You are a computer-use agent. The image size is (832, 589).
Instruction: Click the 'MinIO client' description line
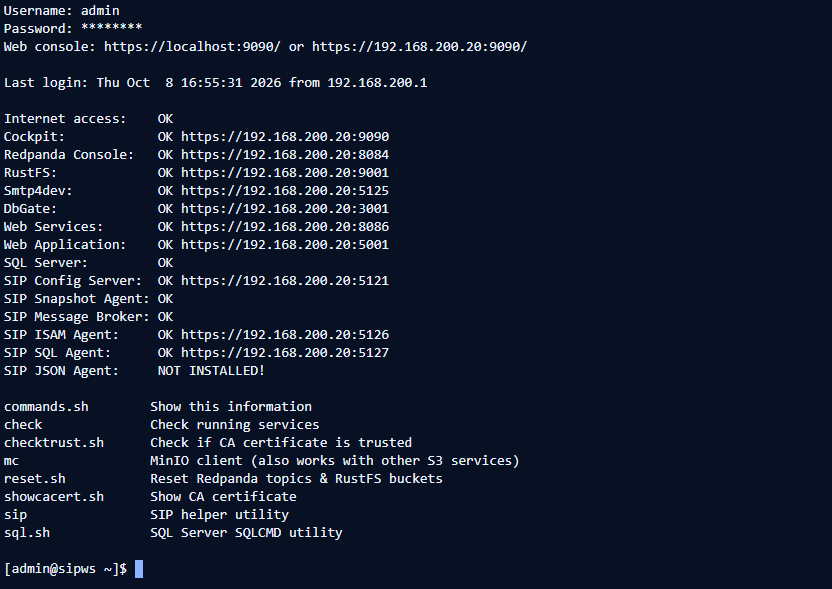(x=335, y=461)
